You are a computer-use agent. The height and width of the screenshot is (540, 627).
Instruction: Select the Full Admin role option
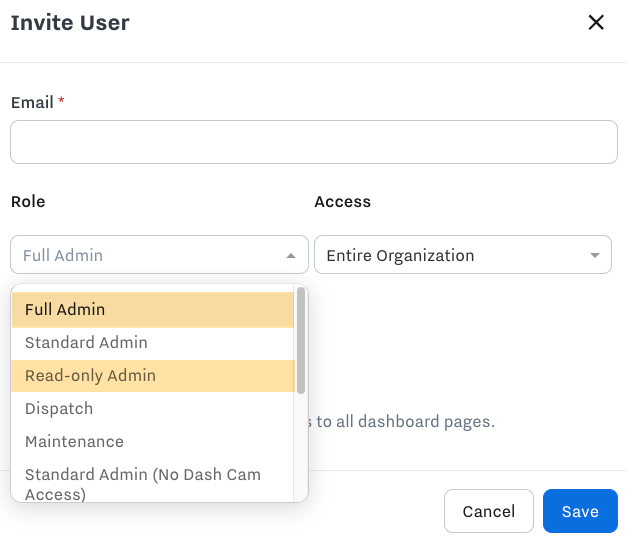click(152, 310)
